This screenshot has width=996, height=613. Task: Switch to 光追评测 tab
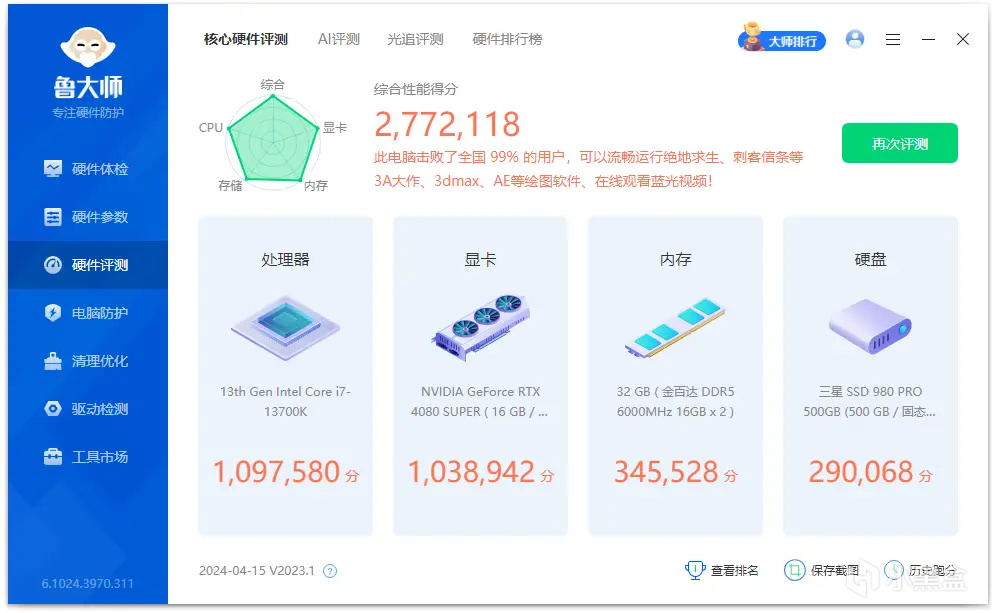point(415,39)
